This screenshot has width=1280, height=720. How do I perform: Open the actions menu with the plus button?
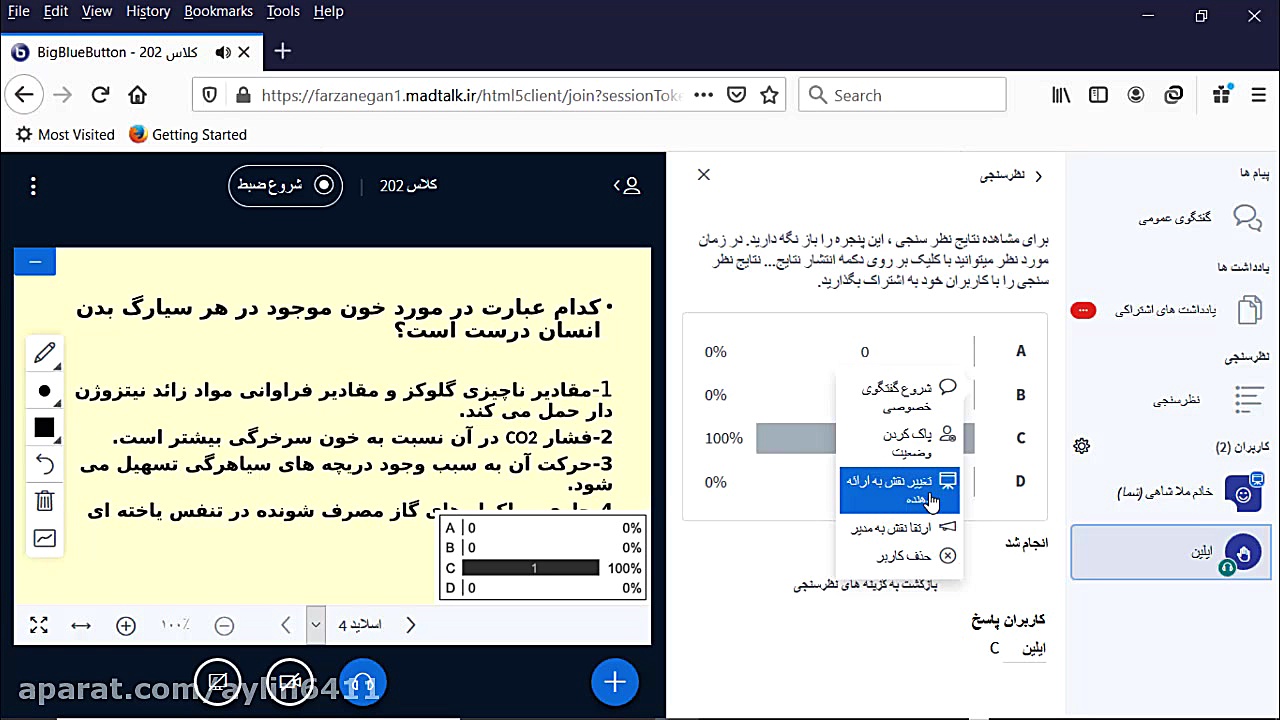pyautogui.click(x=615, y=682)
